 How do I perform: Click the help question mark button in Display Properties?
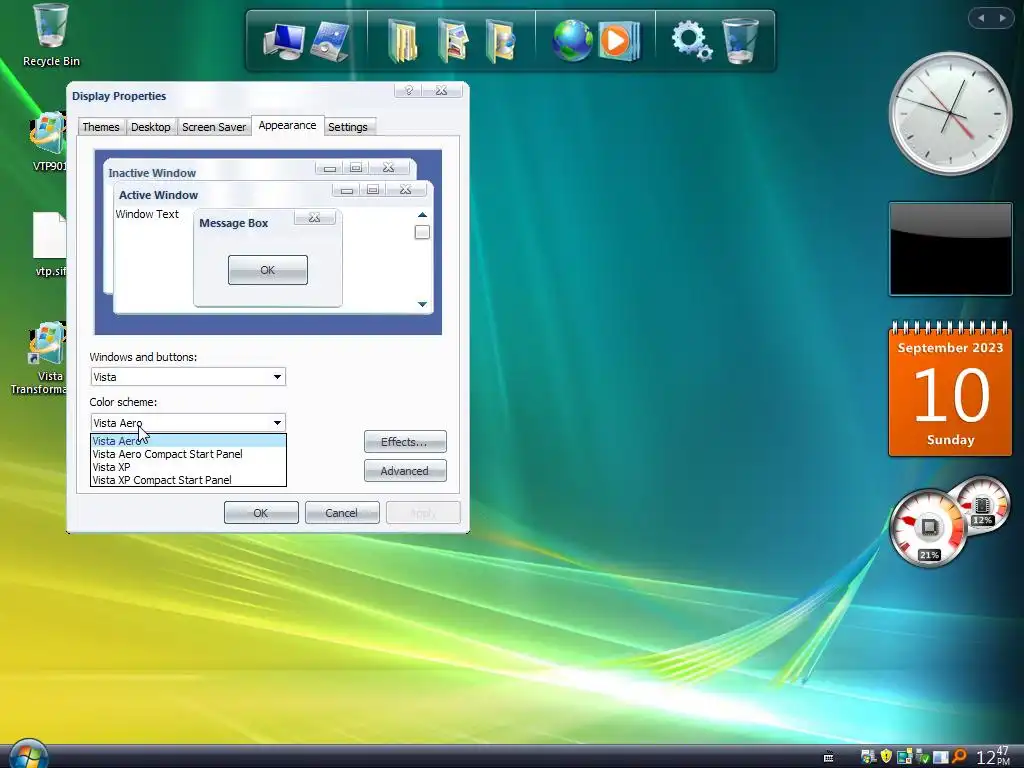coord(409,90)
